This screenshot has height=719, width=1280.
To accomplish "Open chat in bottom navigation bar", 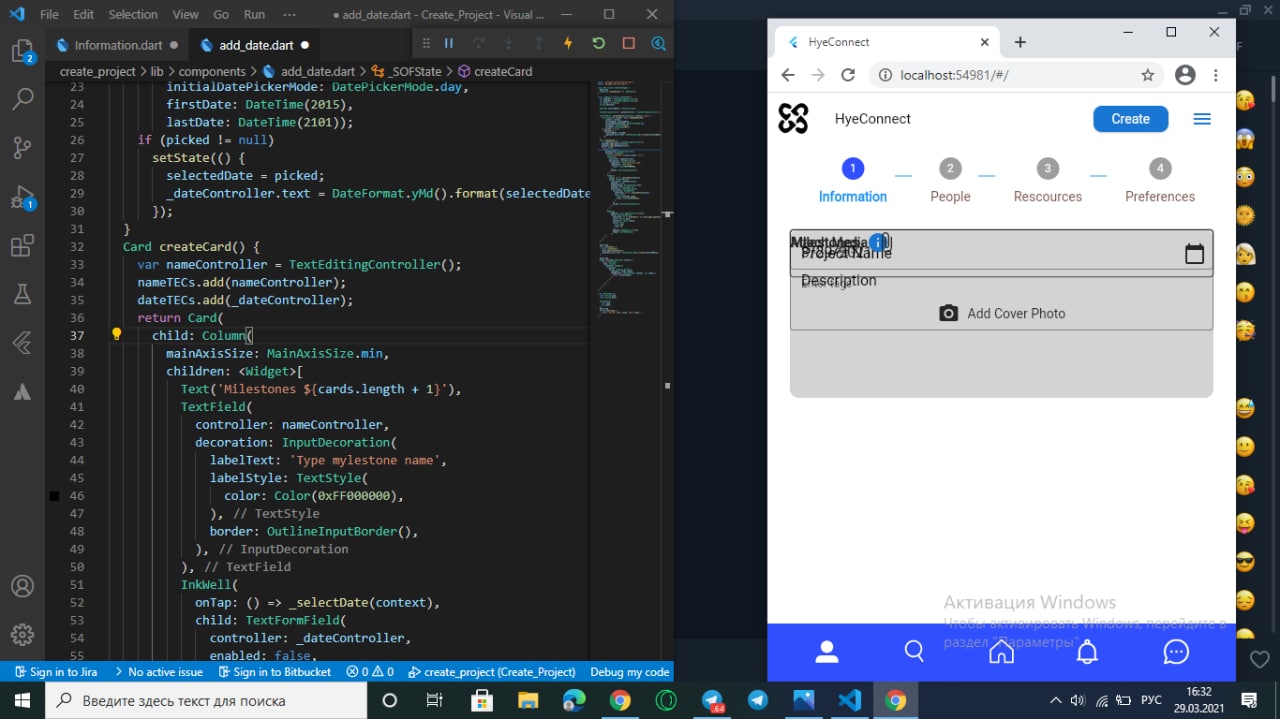I will [x=1176, y=652].
